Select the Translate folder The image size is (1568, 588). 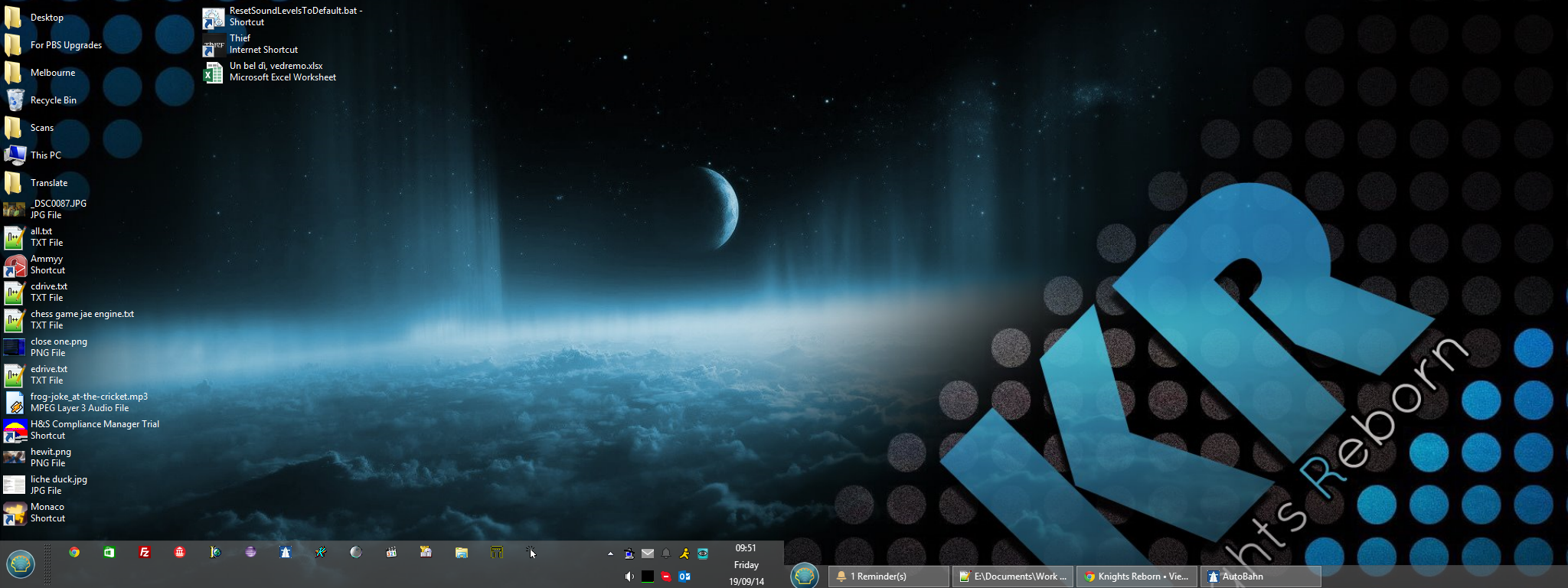pyautogui.click(x=36, y=183)
